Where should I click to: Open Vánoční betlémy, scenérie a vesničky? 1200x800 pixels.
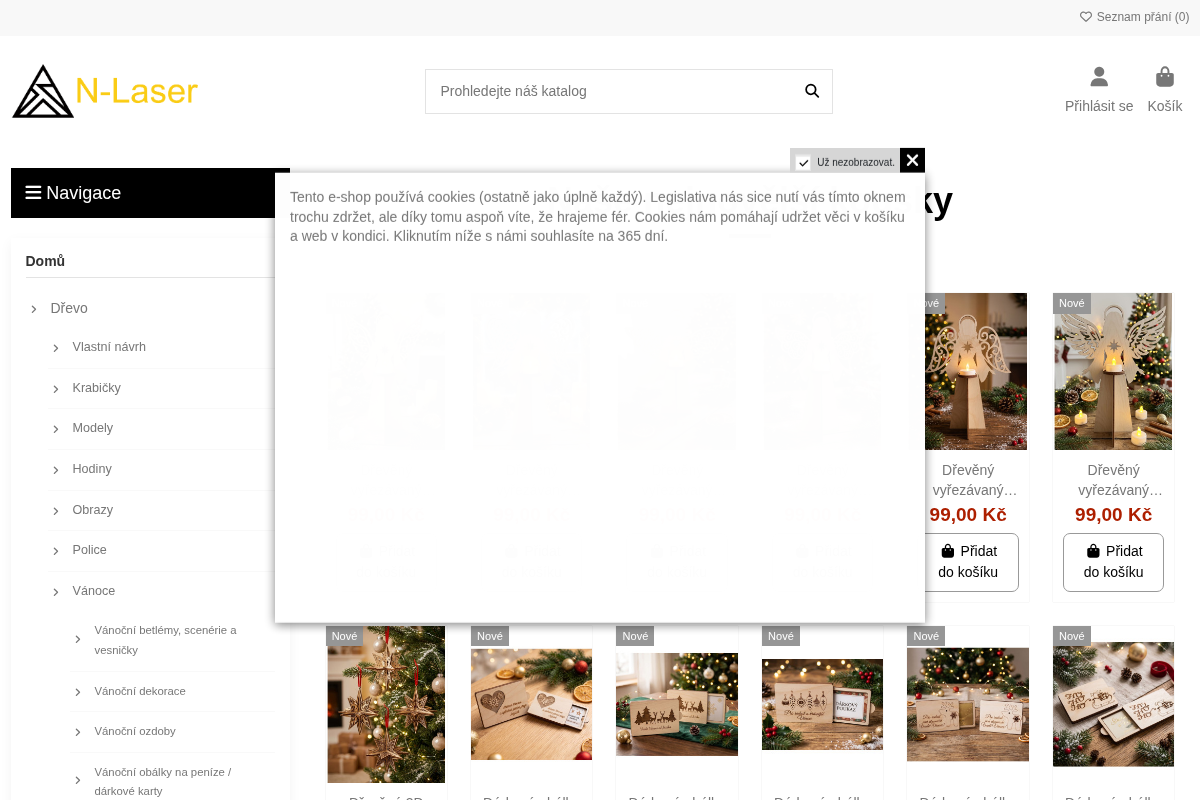(x=166, y=640)
